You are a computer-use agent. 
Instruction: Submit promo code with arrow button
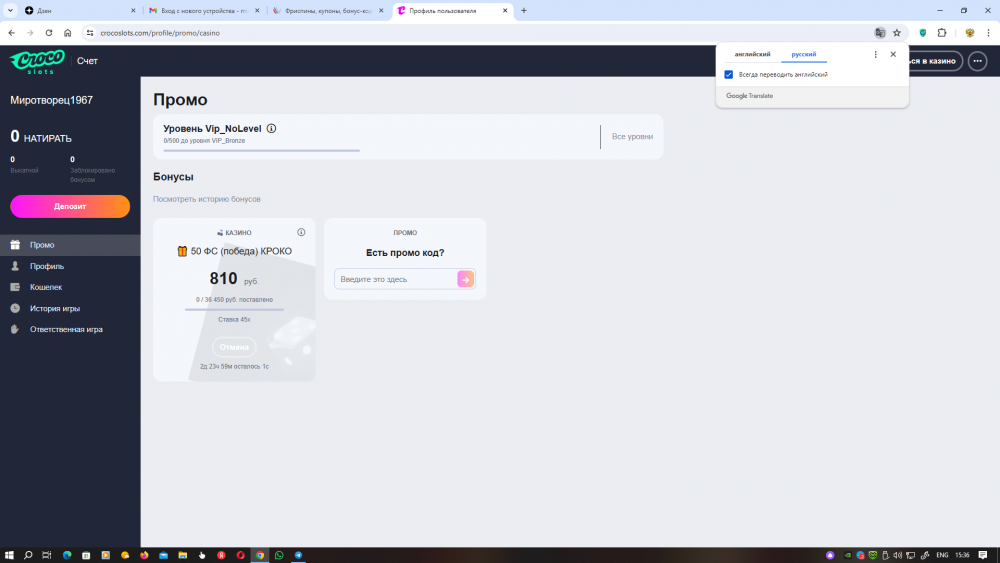tap(465, 279)
